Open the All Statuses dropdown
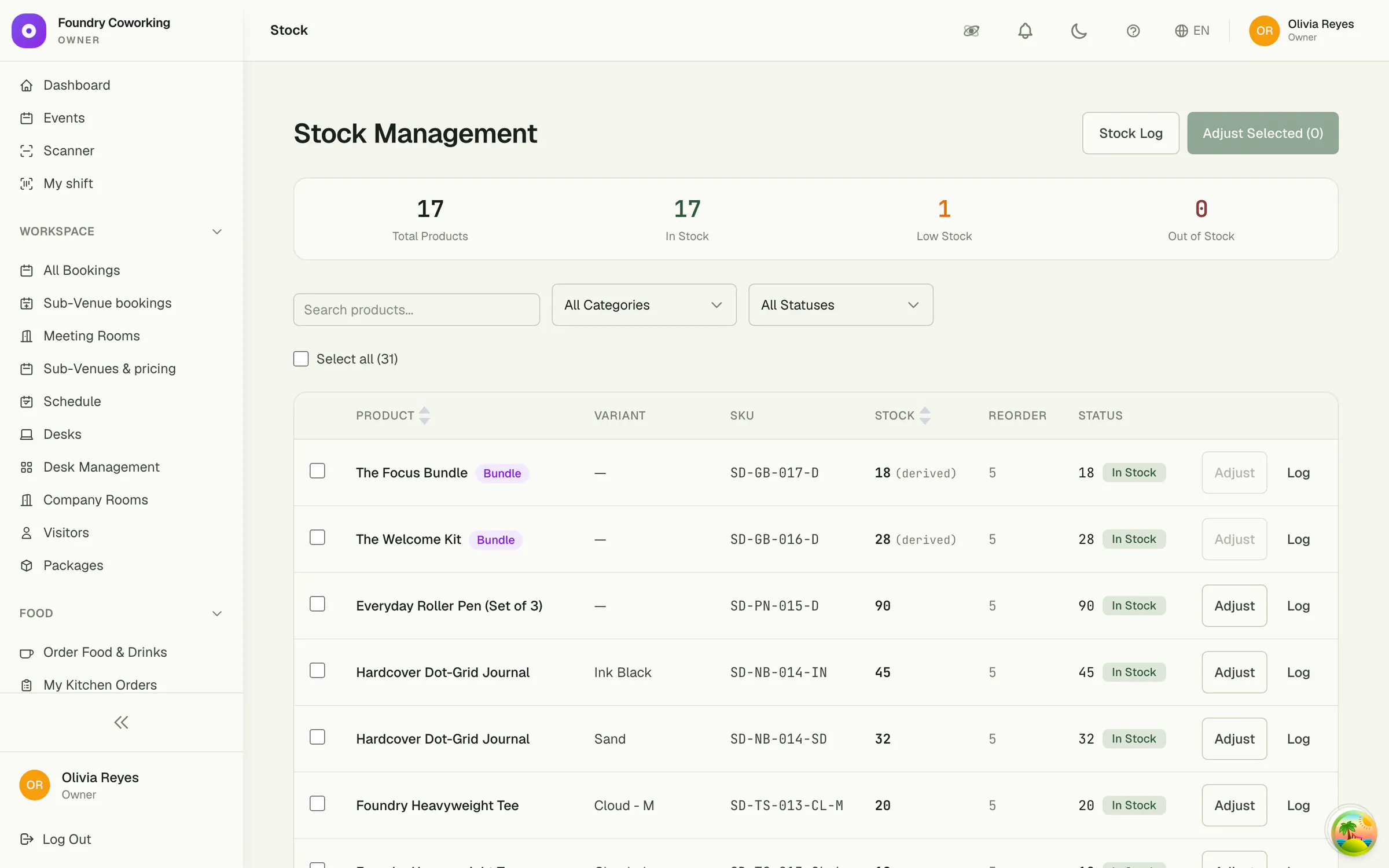 click(840, 305)
